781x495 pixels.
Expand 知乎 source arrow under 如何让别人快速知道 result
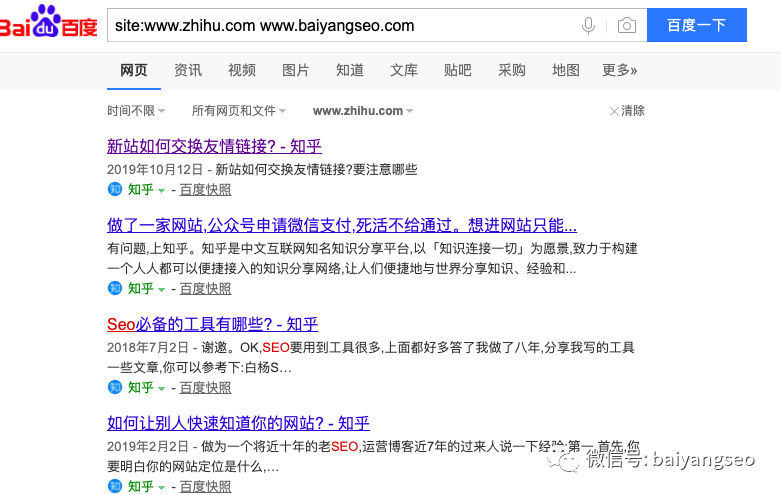click(161, 488)
